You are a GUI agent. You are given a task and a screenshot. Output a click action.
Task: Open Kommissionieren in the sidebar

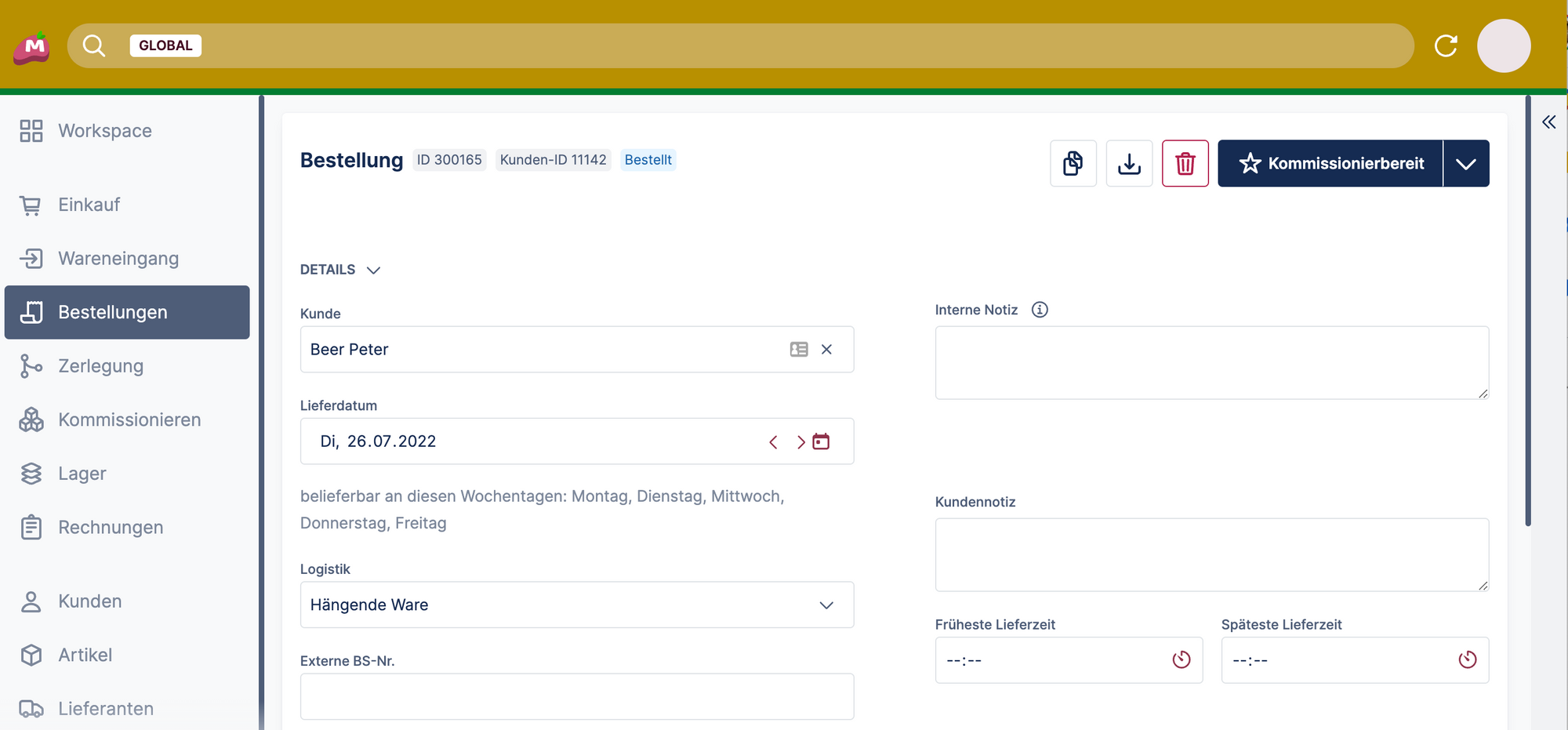pyautogui.click(x=129, y=419)
